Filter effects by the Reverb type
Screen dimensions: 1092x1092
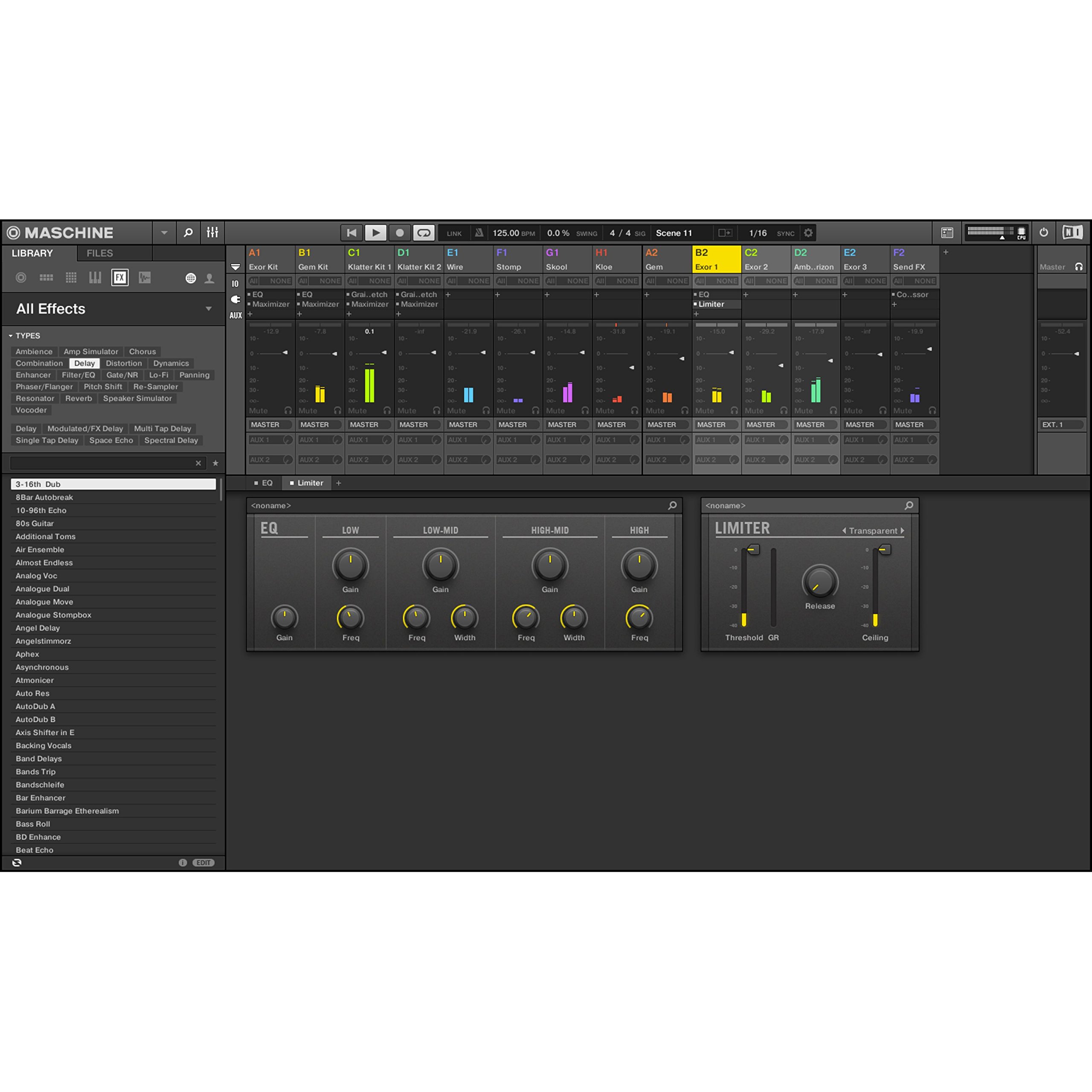point(78,398)
